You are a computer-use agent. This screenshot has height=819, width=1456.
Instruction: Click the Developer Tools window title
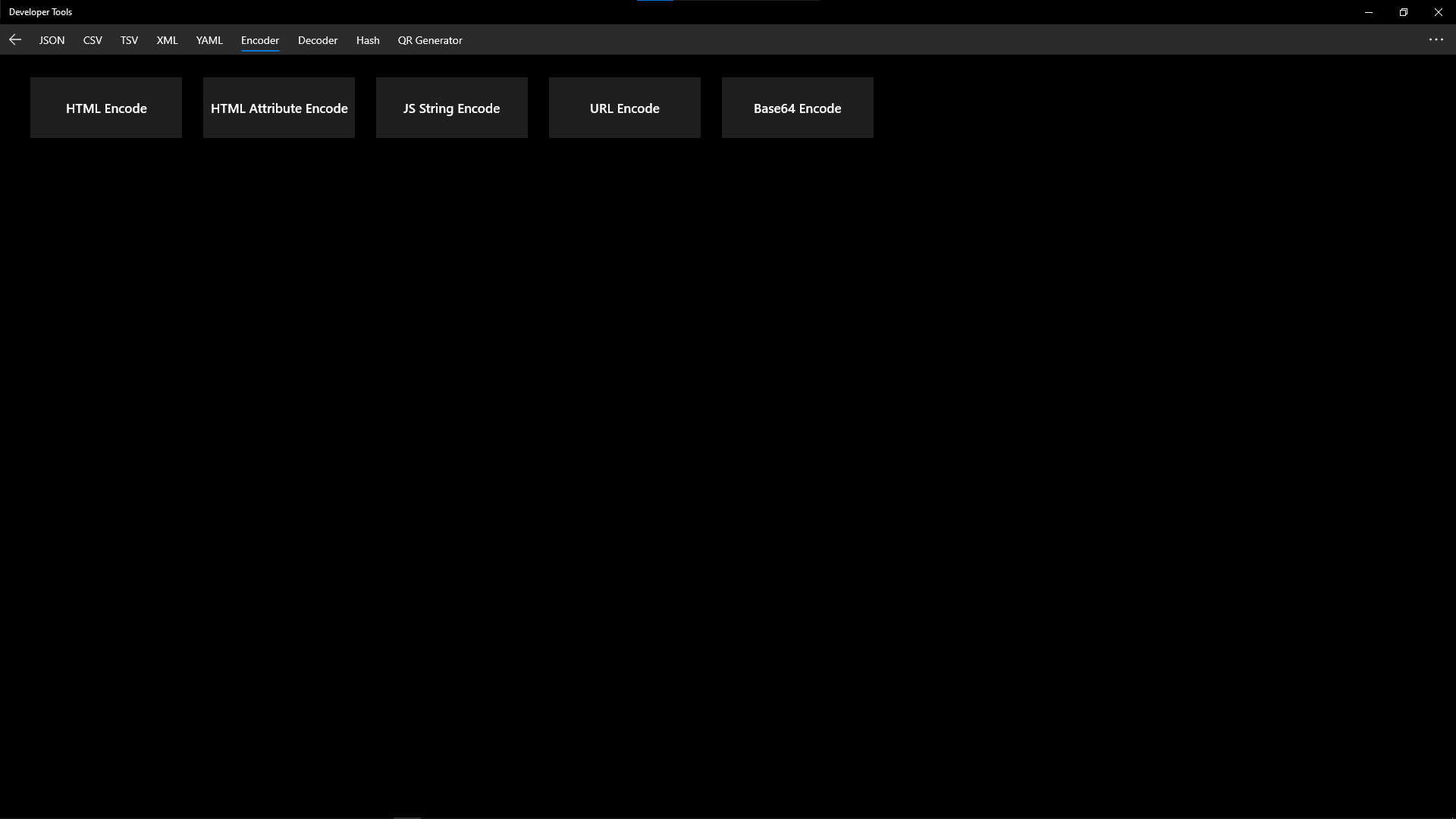click(41, 12)
